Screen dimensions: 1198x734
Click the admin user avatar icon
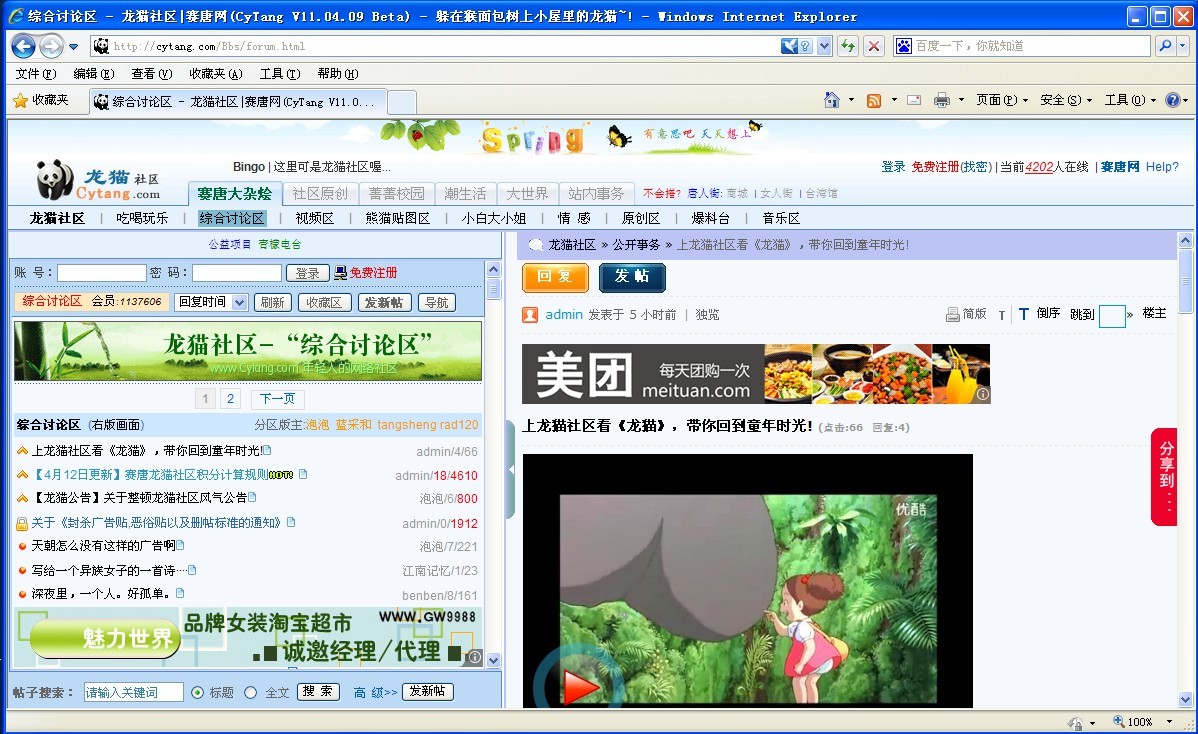[x=530, y=315]
